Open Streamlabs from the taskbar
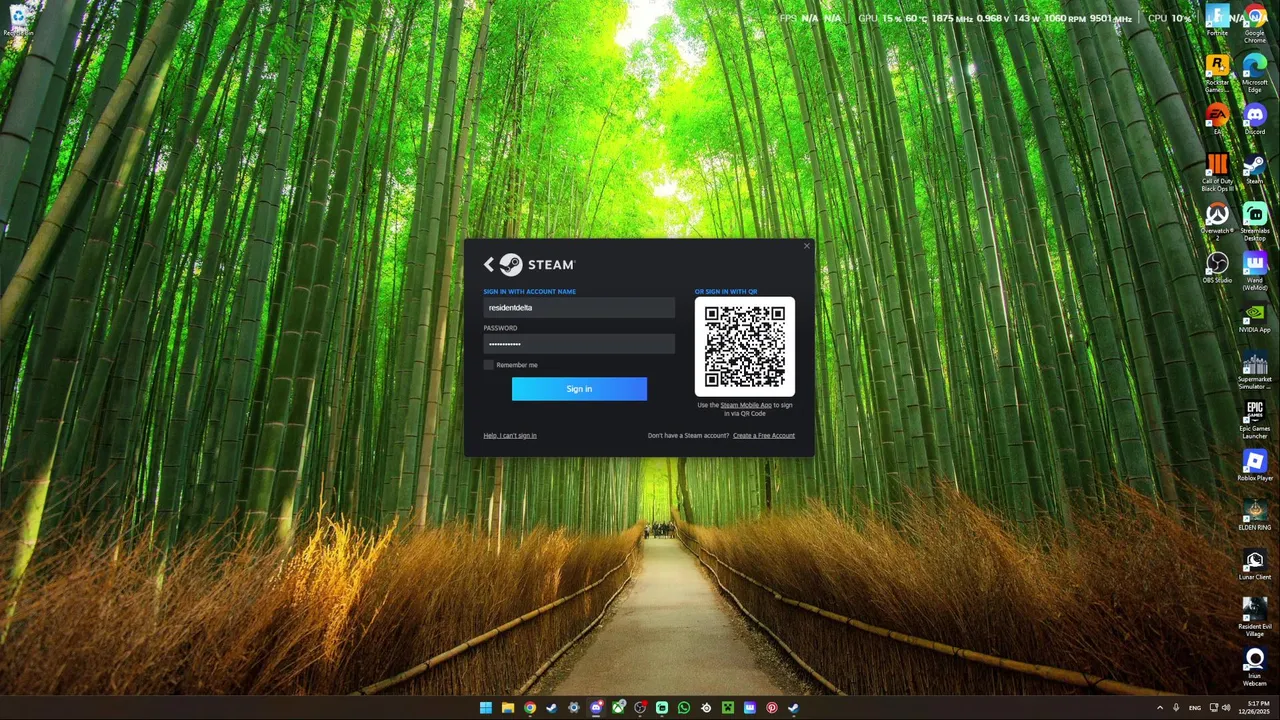1280x720 pixels. point(662,708)
